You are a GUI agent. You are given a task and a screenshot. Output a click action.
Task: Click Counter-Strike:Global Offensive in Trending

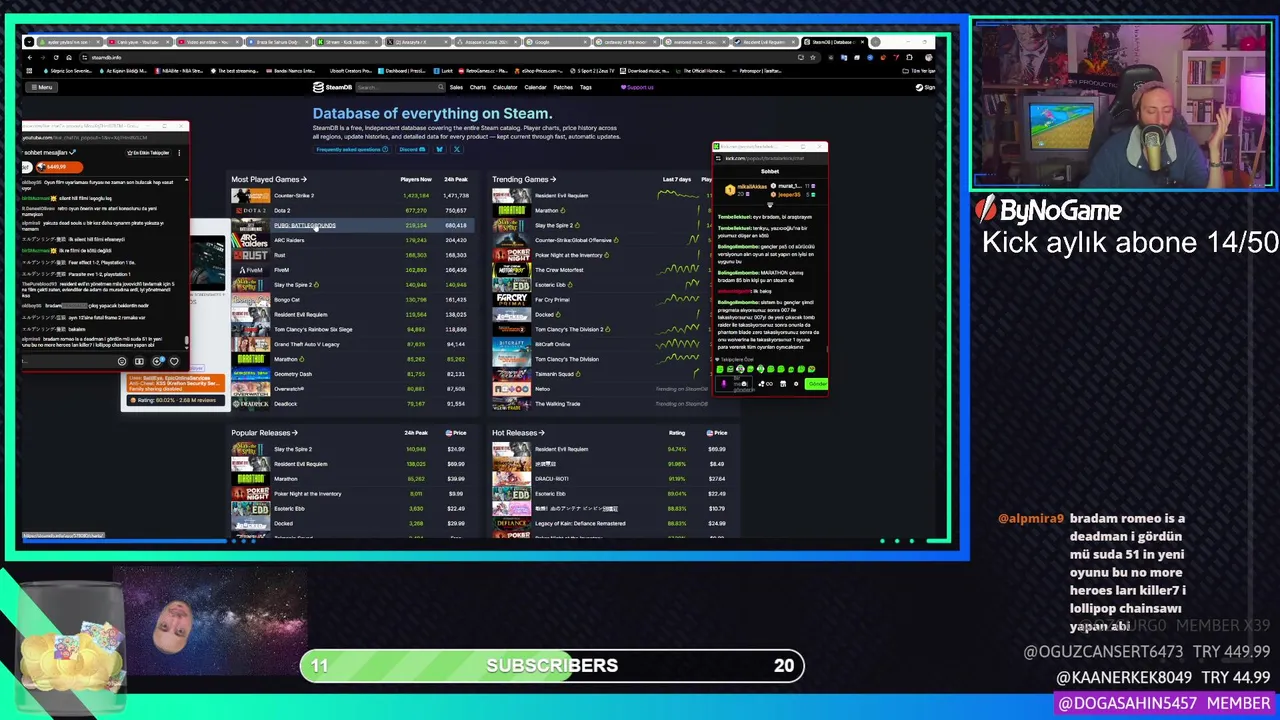[573, 240]
